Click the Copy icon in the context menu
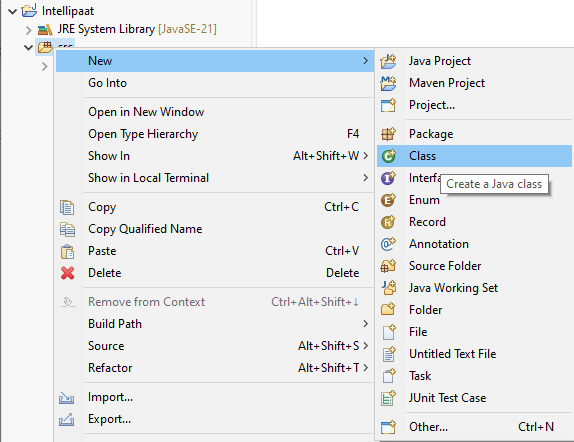 tap(67, 207)
